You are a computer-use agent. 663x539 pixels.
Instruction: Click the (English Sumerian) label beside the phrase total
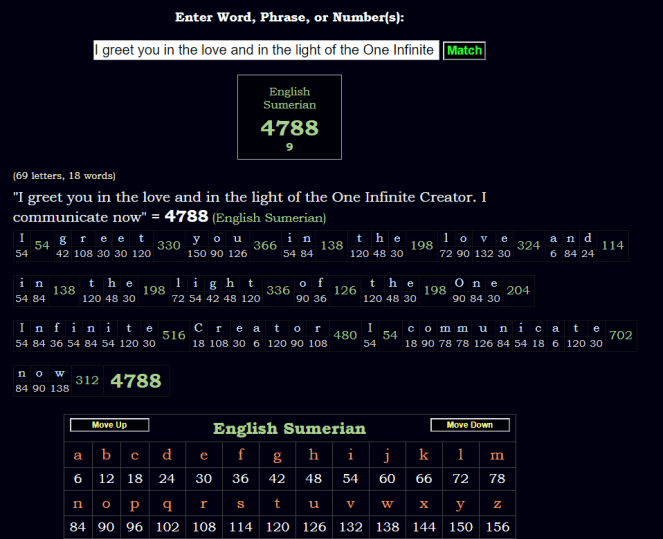[269, 217]
